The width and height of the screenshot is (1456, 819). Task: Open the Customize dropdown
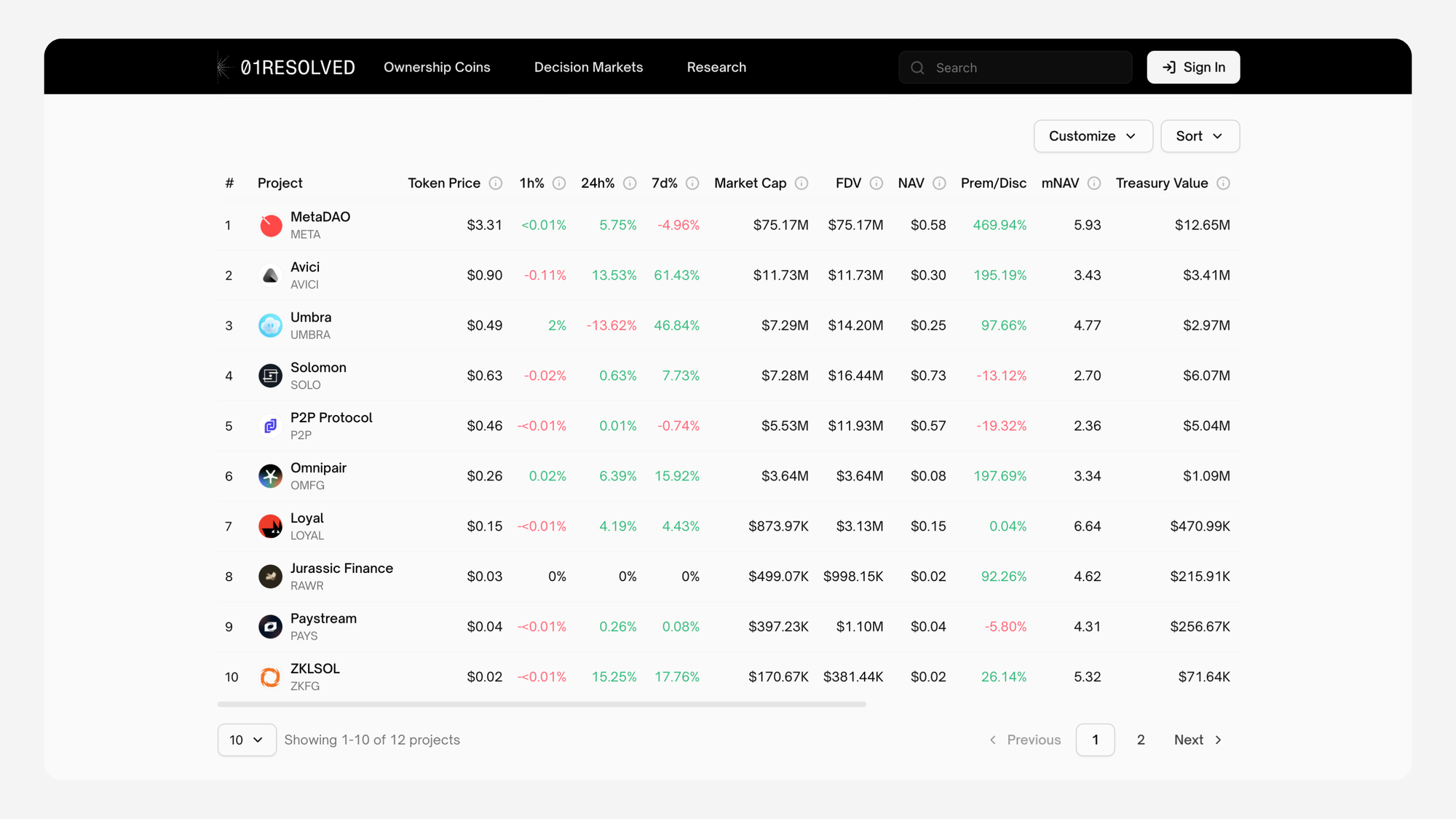[x=1093, y=136]
